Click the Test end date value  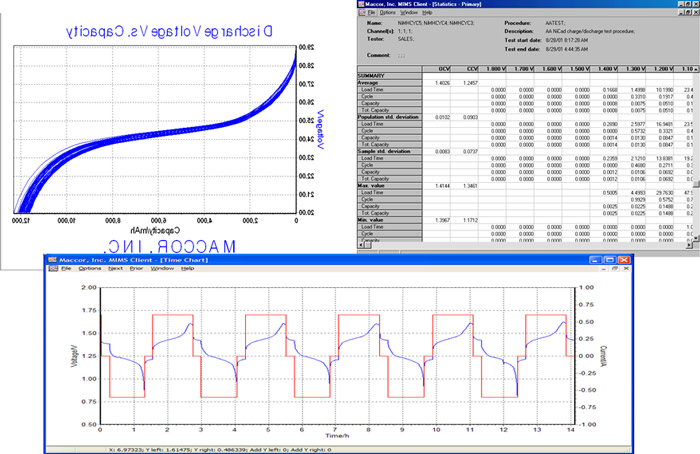(x=567, y=49)
